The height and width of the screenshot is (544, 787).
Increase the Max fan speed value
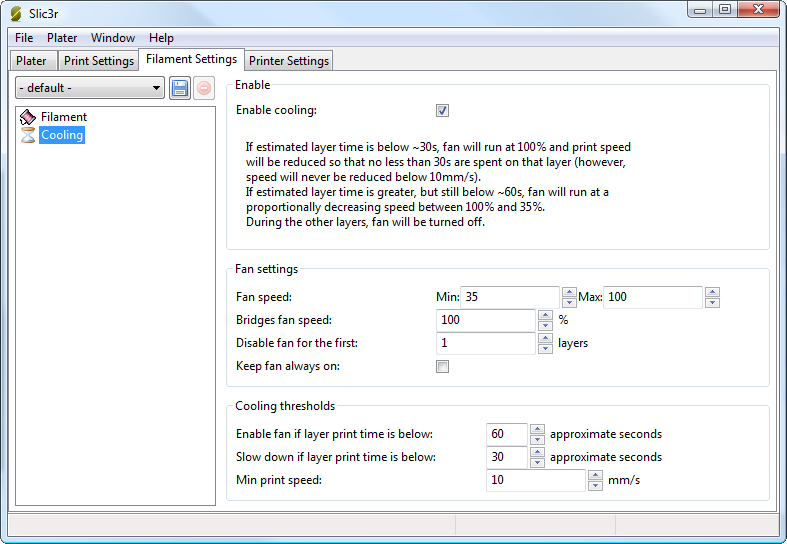[712, 292]
